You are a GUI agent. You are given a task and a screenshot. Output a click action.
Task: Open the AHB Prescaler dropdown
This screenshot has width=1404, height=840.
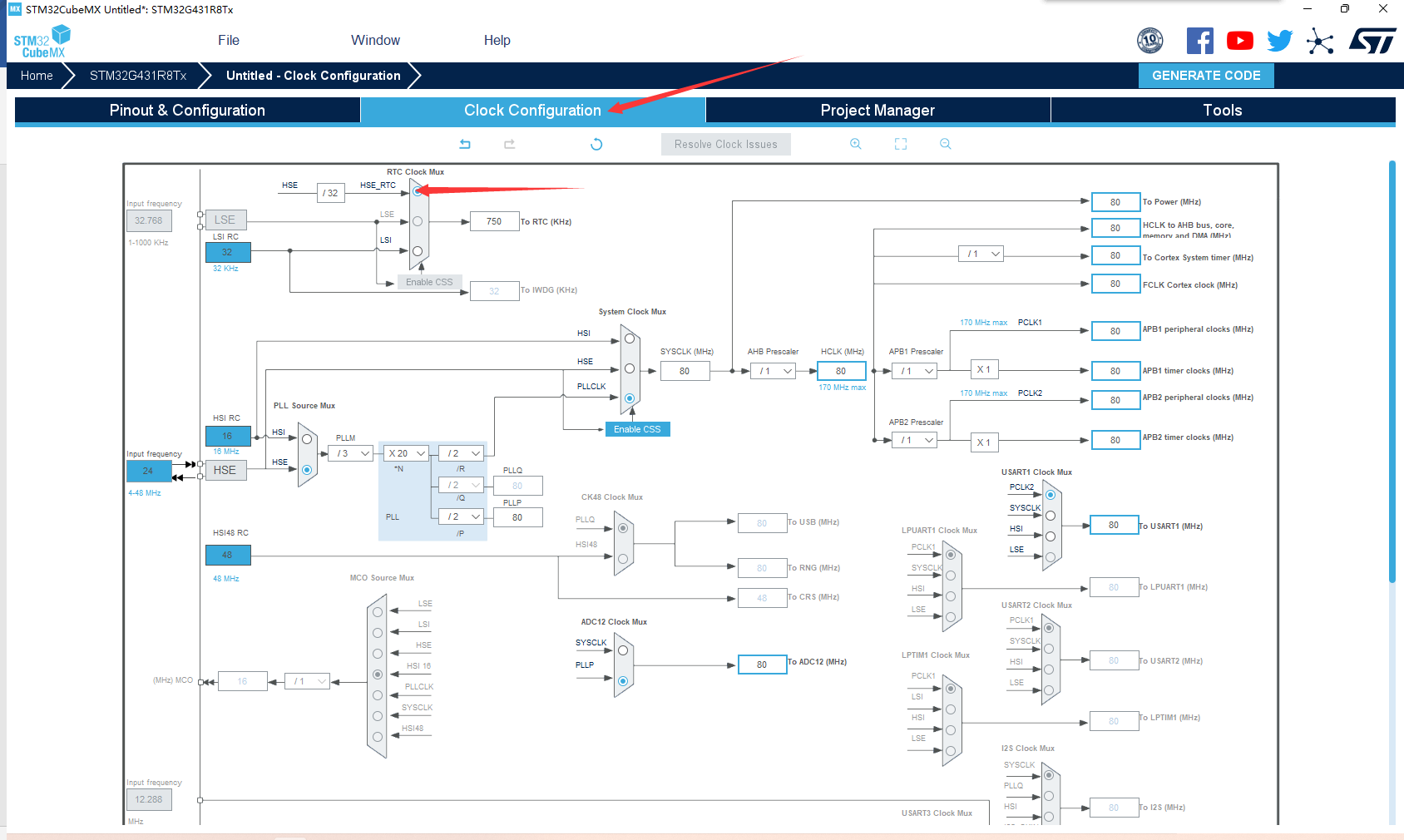coord(774,371)
